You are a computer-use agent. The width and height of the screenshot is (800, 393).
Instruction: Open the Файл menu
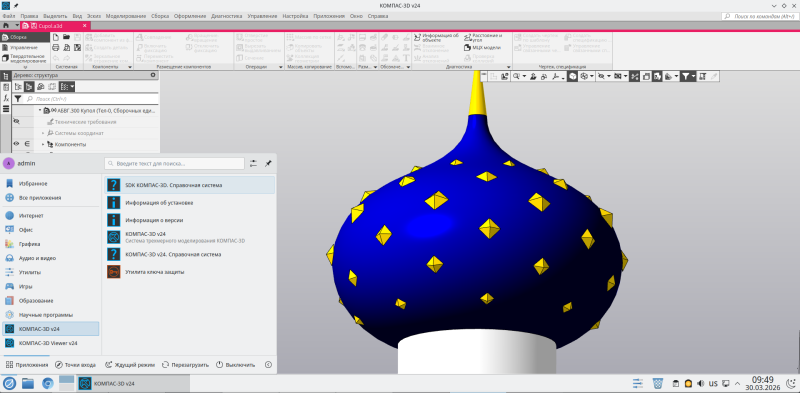(8, 16)
